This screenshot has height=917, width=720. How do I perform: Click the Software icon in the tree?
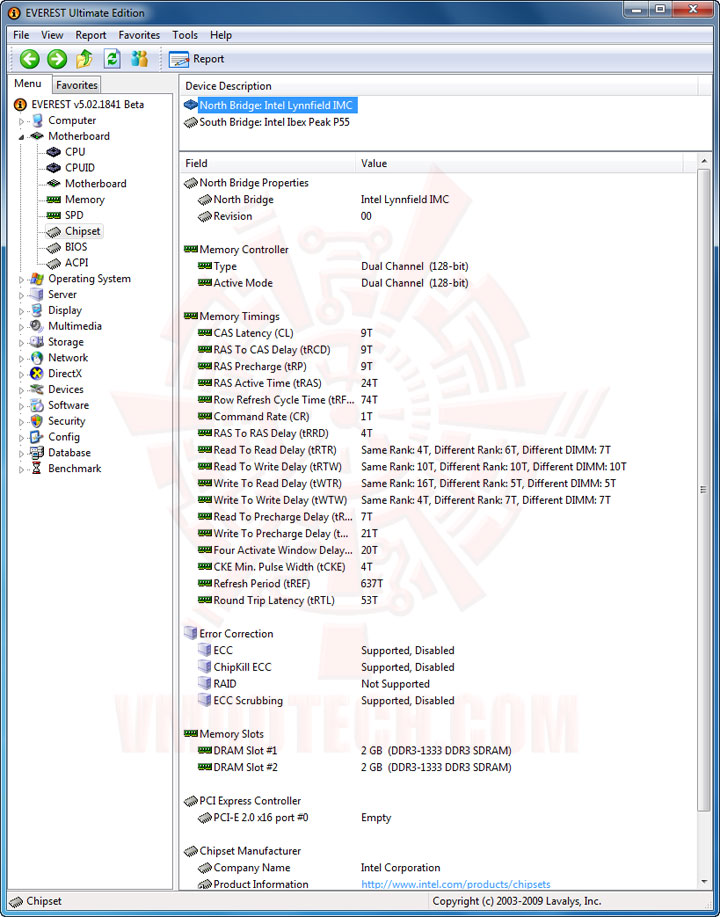click(x=37, y=405)
